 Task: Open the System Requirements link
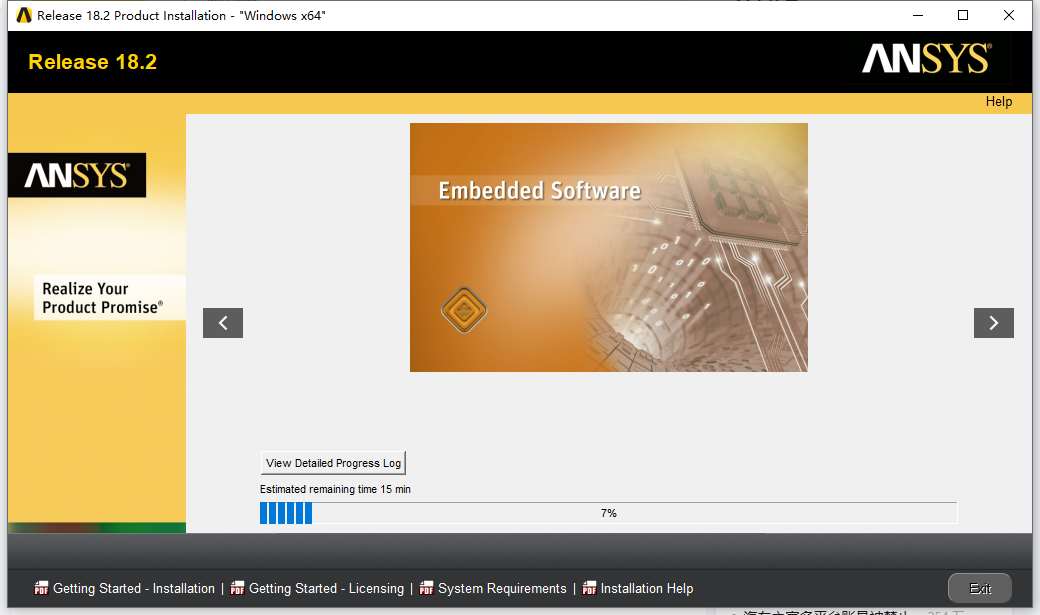(502, 588)
